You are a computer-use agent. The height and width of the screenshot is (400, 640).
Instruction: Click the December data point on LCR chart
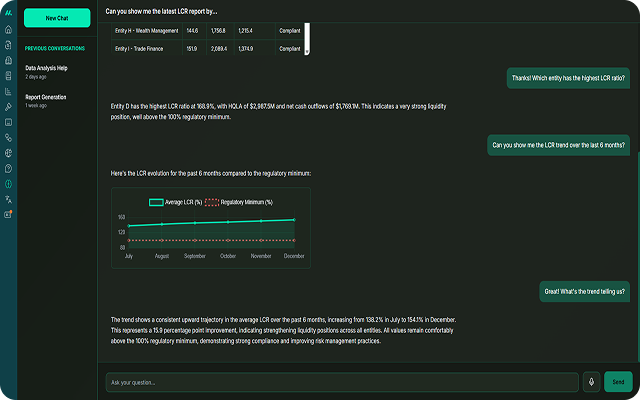coord(294,220)
